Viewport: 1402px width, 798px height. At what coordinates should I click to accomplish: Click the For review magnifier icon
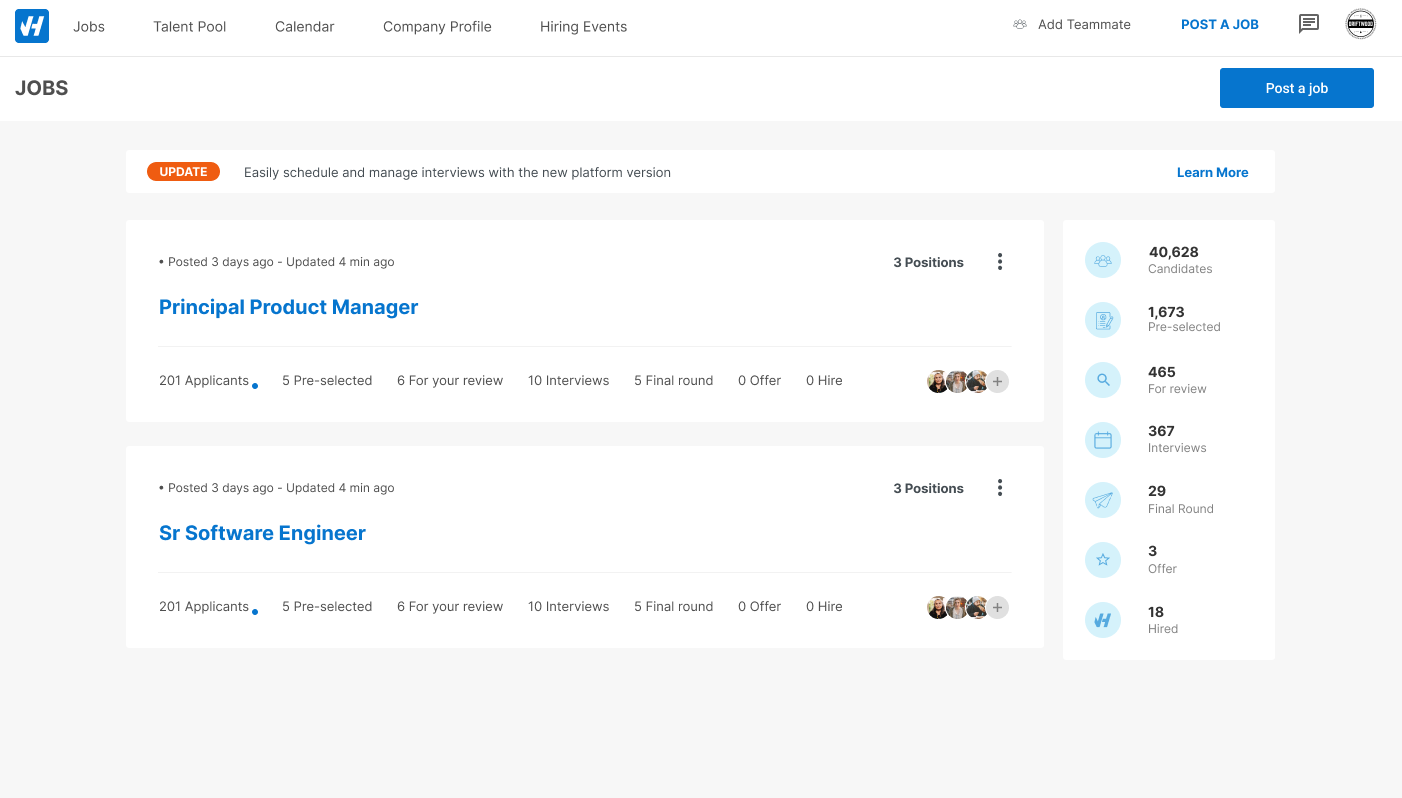(1103, 380)
